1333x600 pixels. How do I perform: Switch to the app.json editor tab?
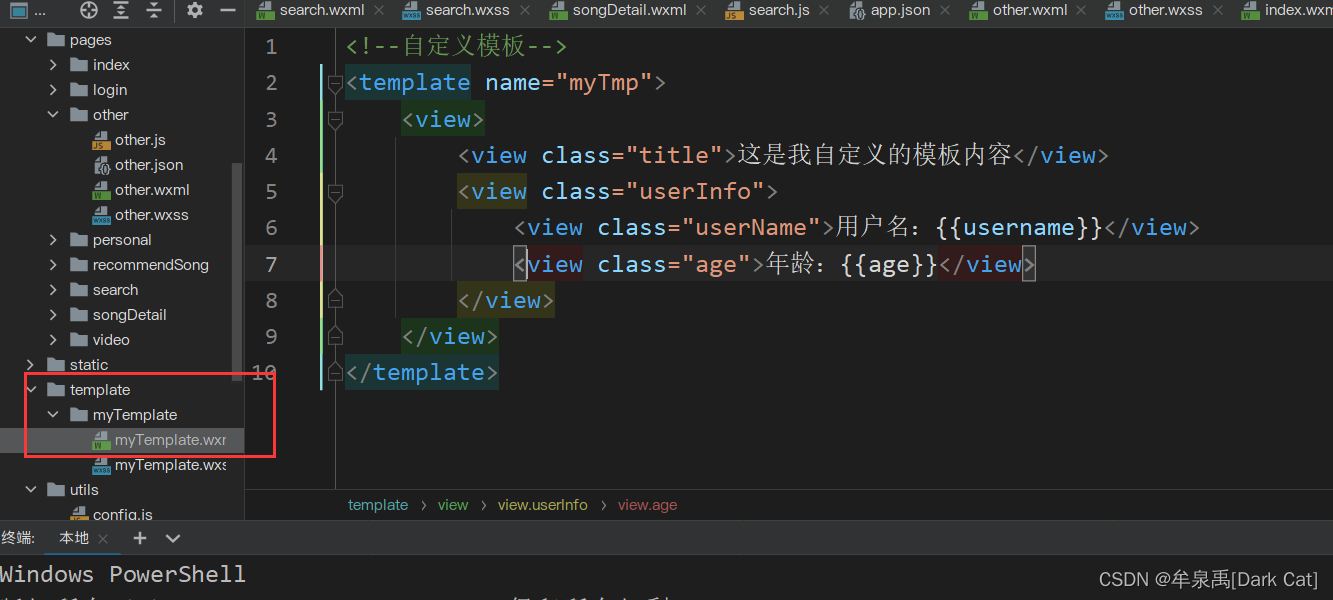point(900,10)
